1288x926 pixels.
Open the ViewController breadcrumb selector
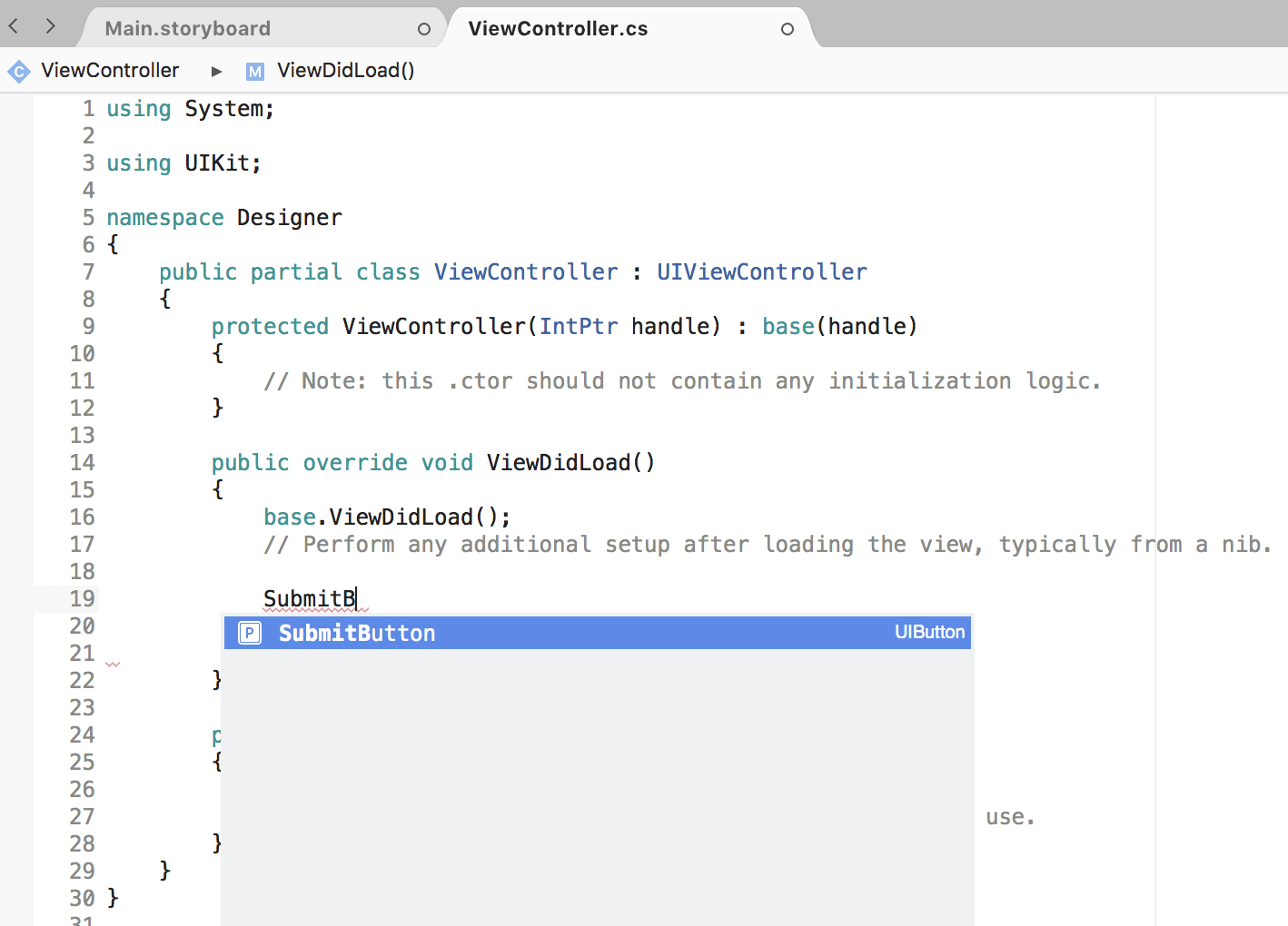pyautogui.click(x=110, y=70)
